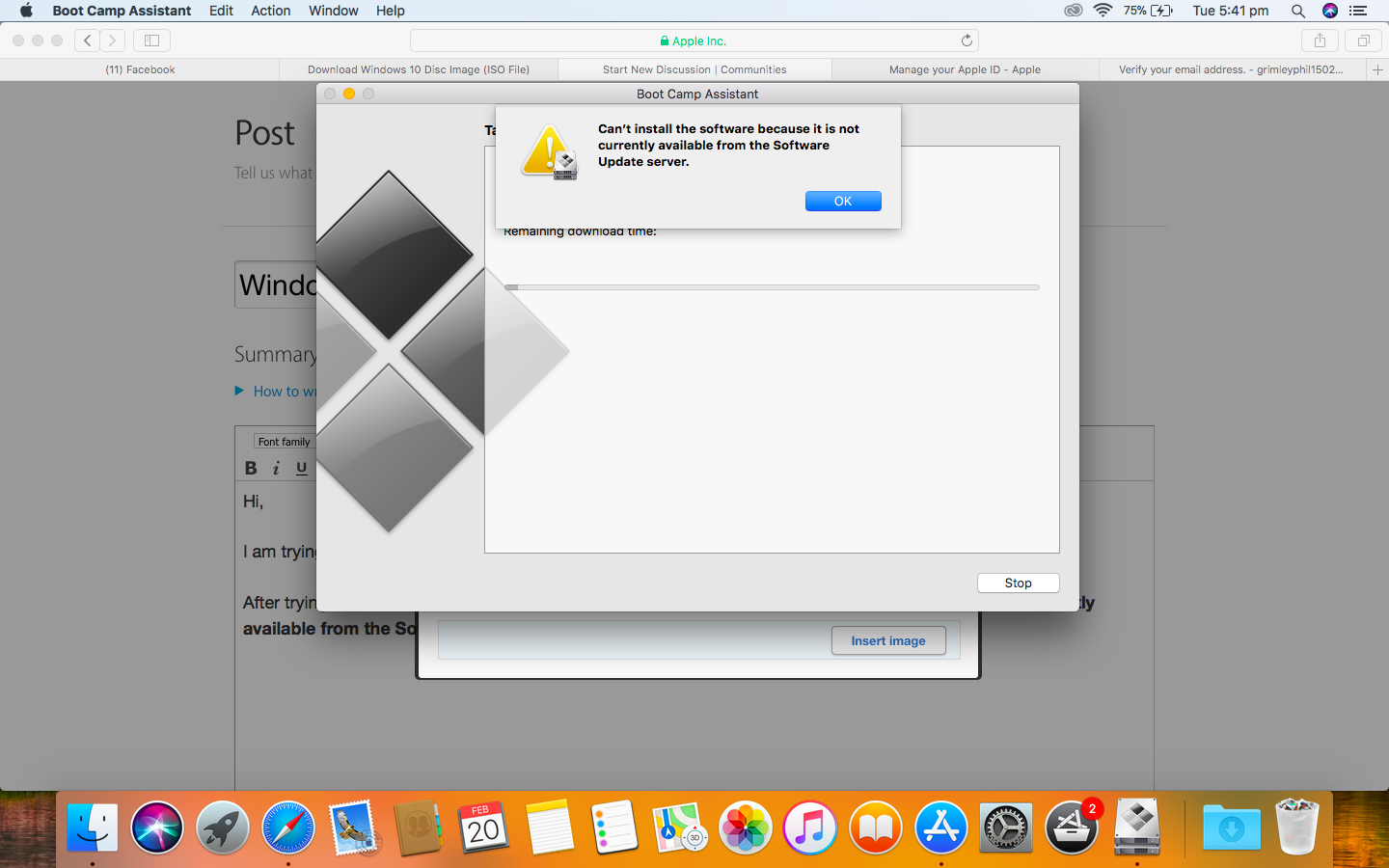Image resolution: width=1389 pixels, height=868 pixels.
Task: Open Contacts book in the dock
Action: click(x=419, y=828)
